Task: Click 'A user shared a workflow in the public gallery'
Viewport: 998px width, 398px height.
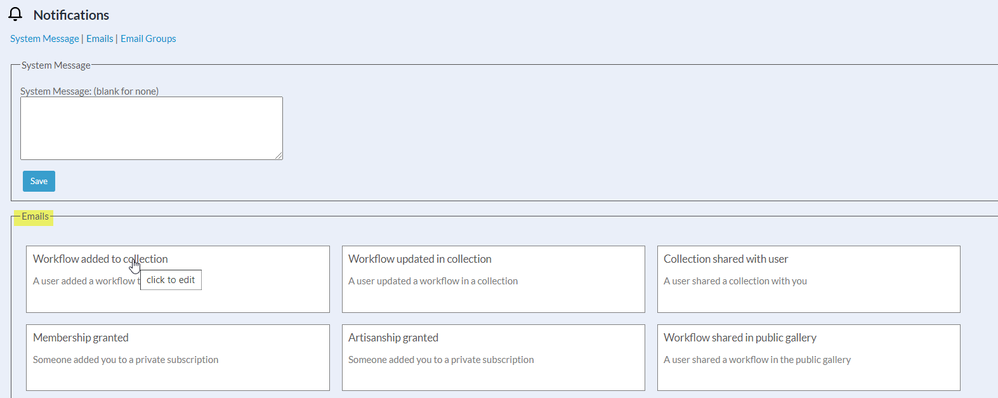Action: (x=757, y=360)
